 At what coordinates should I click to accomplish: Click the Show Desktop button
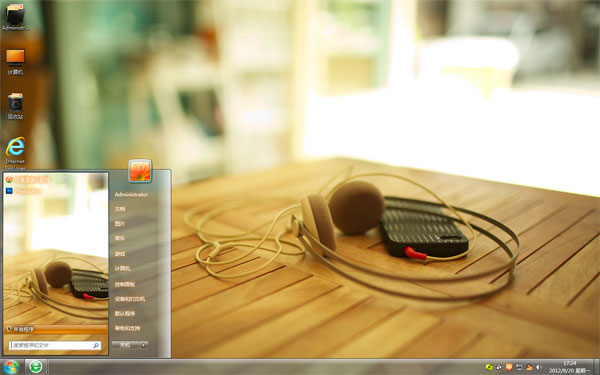pos(596,367)
